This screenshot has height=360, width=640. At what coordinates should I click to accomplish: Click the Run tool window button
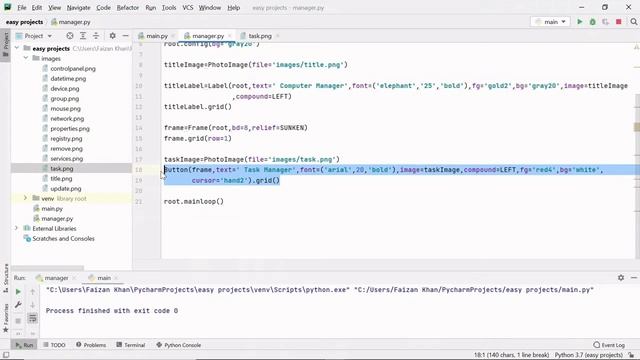click(24, 345)
